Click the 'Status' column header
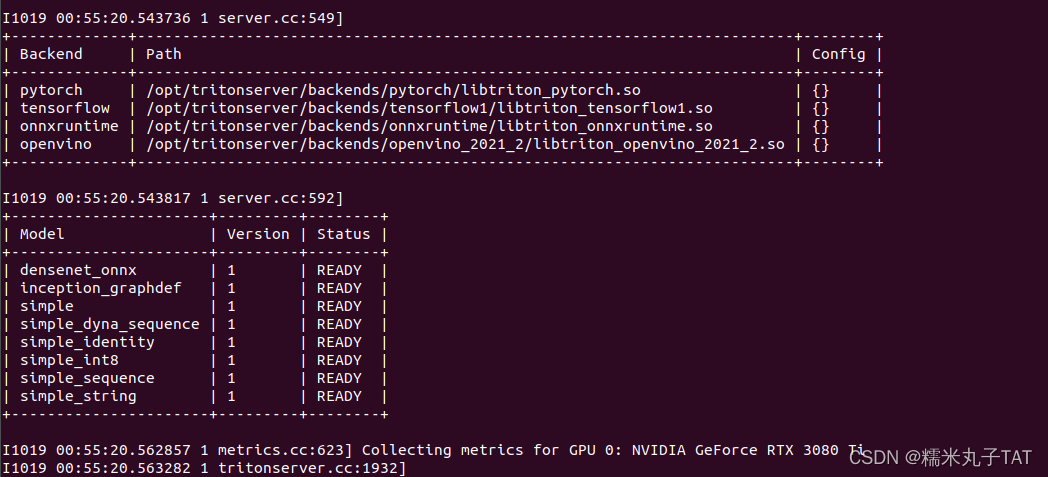The width and height of the screenshot is (1048, 477). [344, 234]
